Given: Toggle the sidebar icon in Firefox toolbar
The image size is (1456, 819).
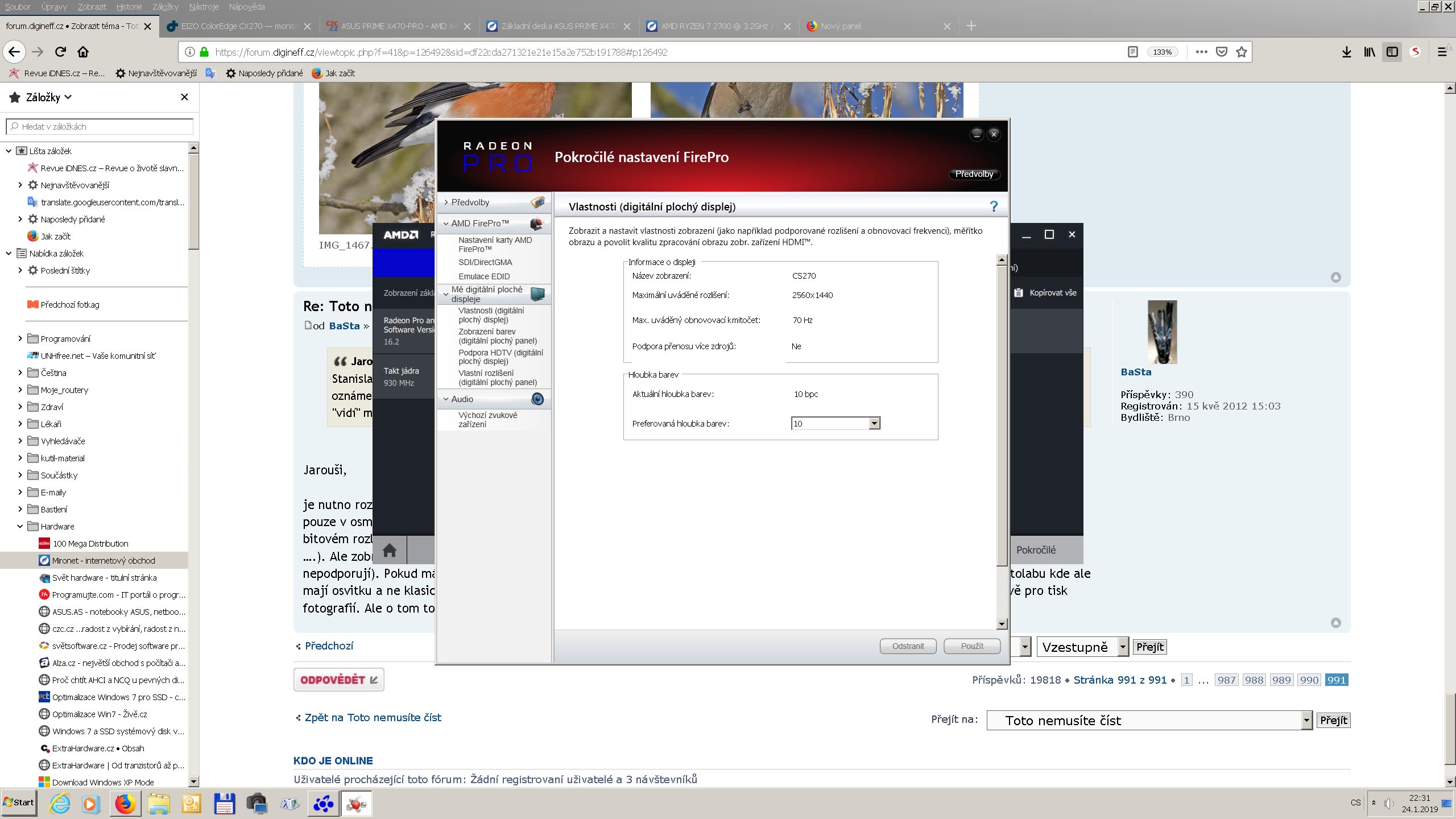Looking at the screenshot, I should (x=1392, y=52).
